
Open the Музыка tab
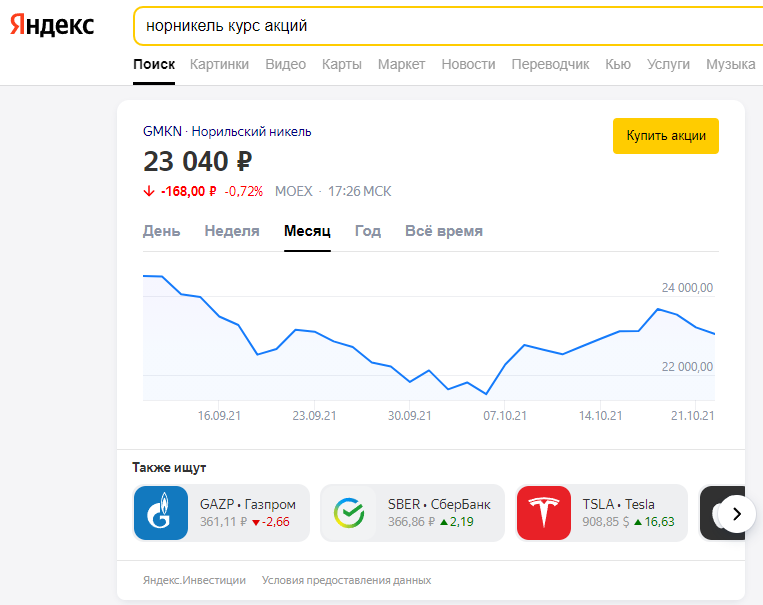click(x=730, y=64)
